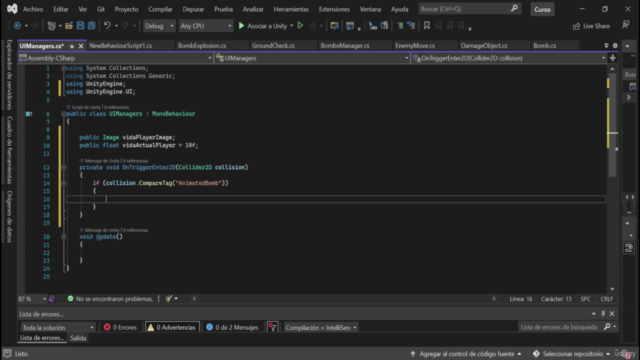Click the comment selection toolbar icon
The image size is (640, 360).
coord(400,26)
